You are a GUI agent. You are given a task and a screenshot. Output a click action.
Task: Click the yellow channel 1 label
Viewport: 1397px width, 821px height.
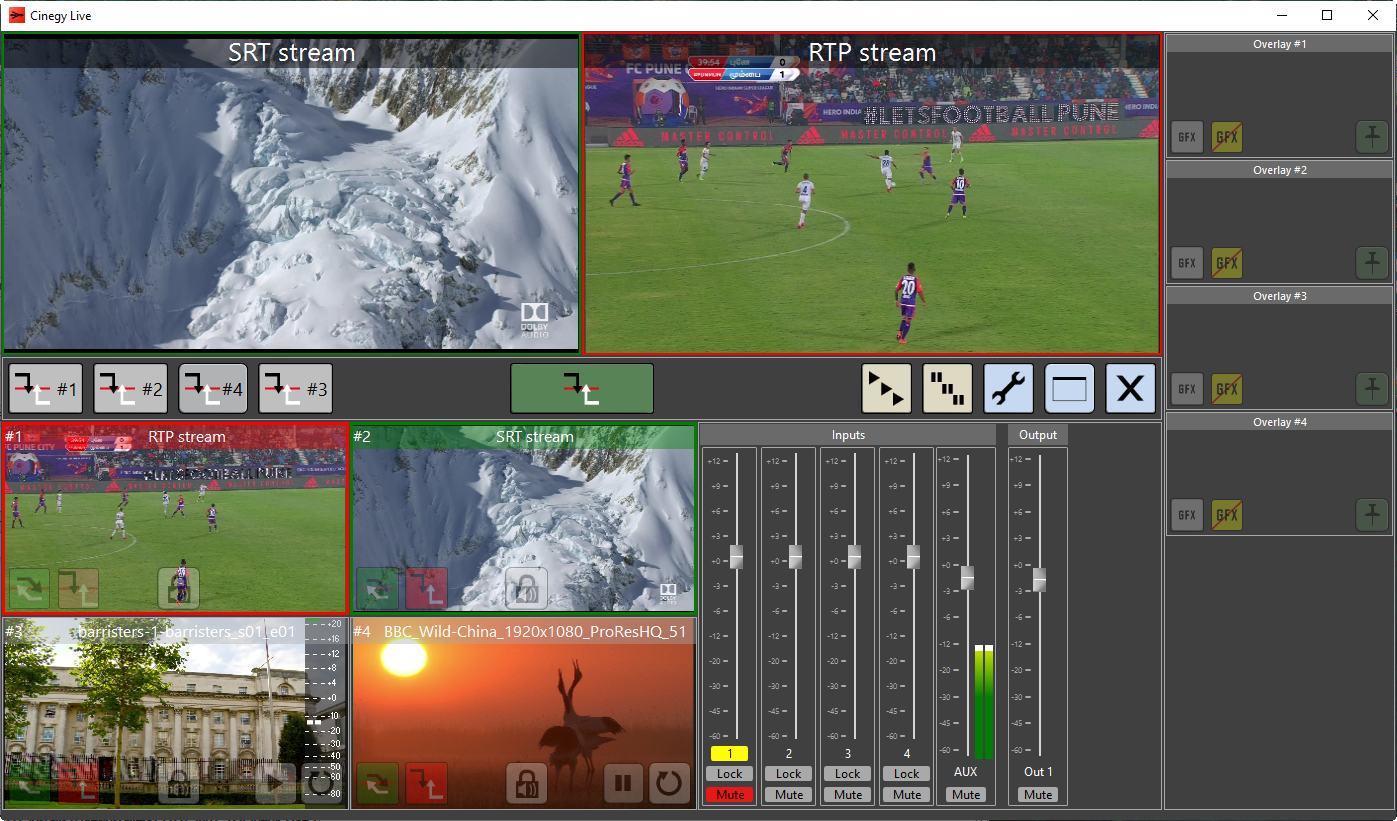tap(730, 753)
